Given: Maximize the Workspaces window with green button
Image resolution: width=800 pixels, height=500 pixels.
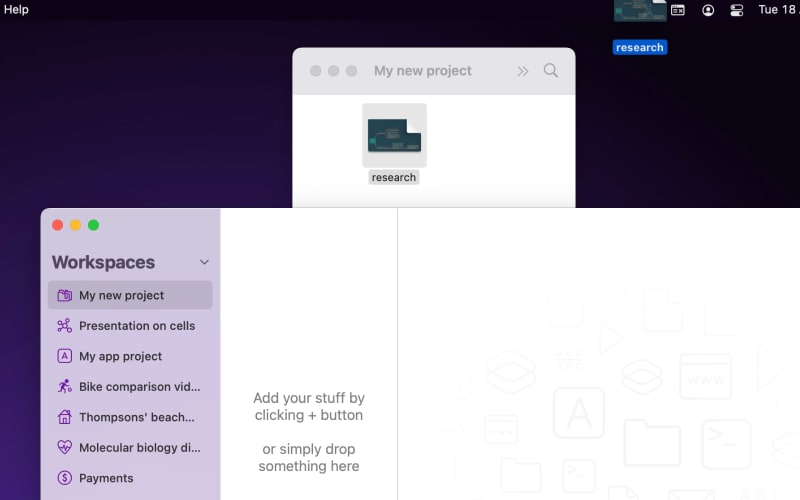Looking at the screenshot, I should point(93,225).
